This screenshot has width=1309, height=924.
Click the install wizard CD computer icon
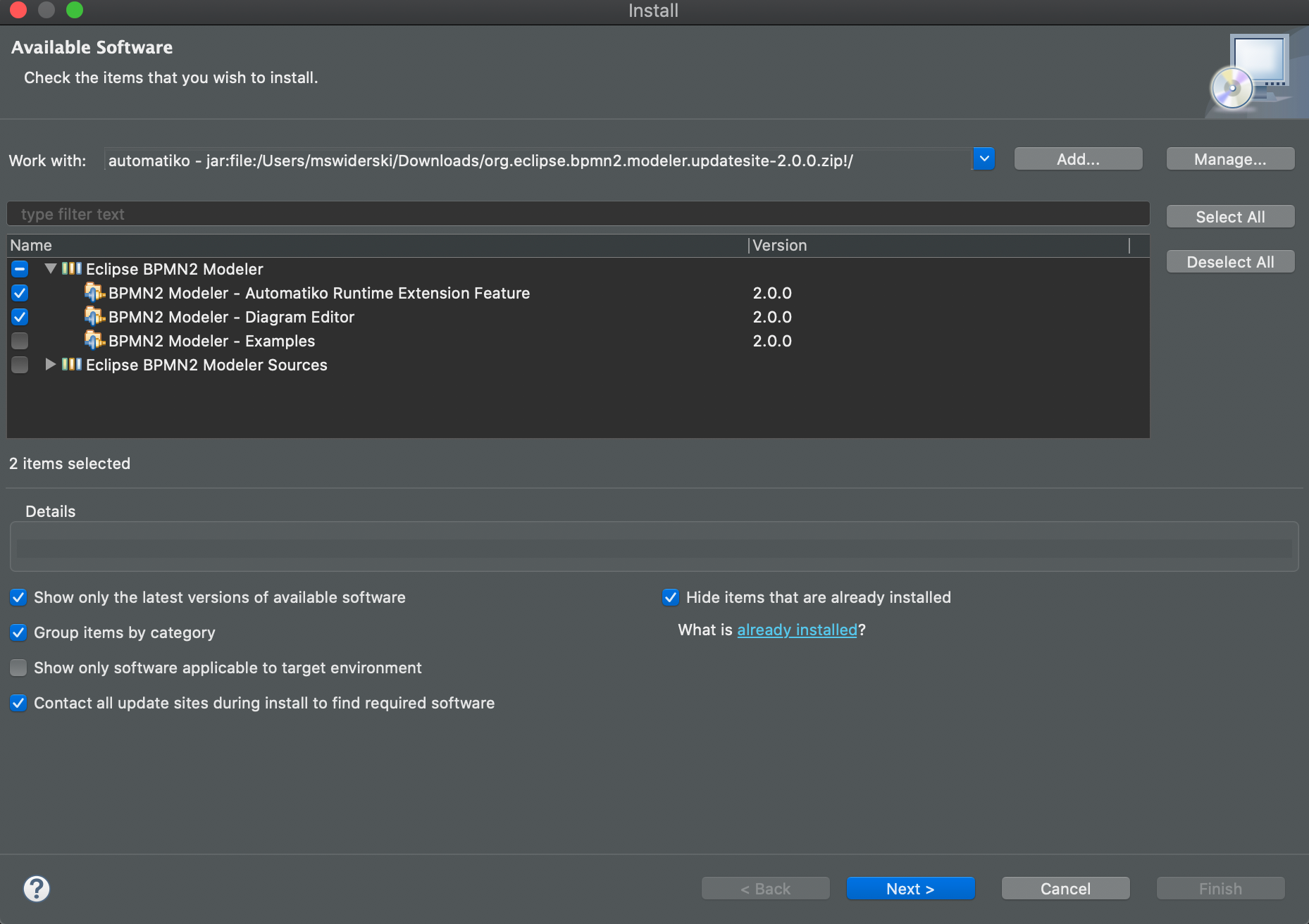point(1251,71)
